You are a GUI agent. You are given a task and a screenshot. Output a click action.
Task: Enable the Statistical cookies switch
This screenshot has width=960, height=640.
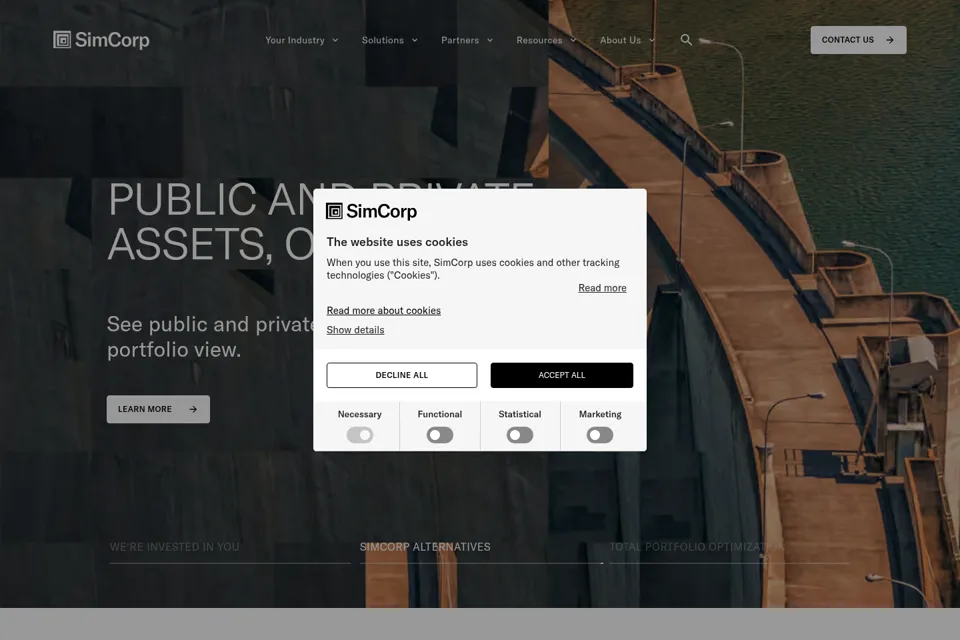tap(520, 435)
